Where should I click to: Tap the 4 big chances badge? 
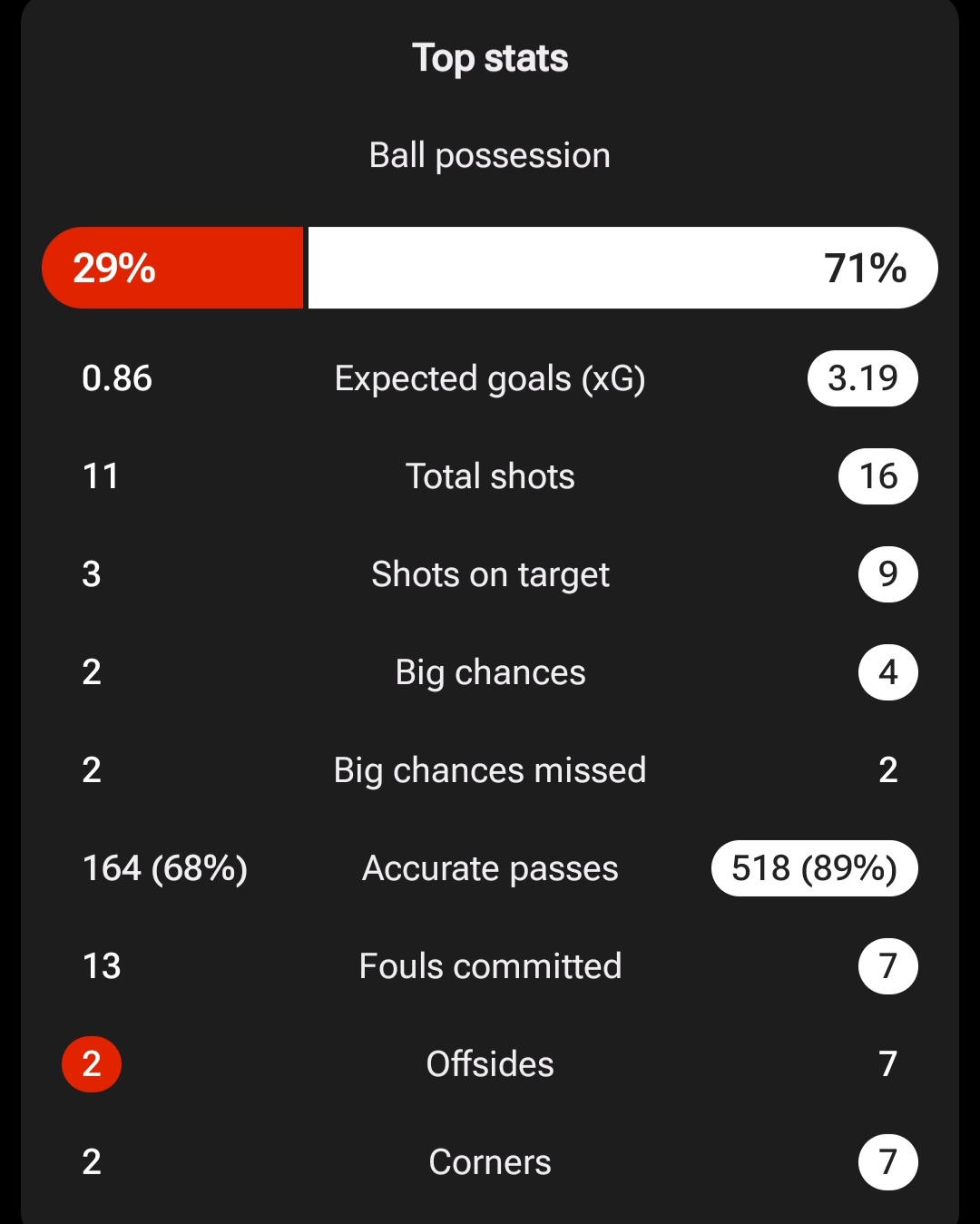888,672
